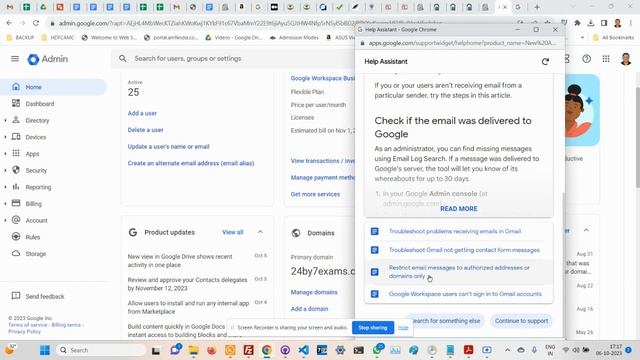The width and height of the screenshot is (640, 360).
Task: Click Continue to support button
Action: click(x=521, y=321)
